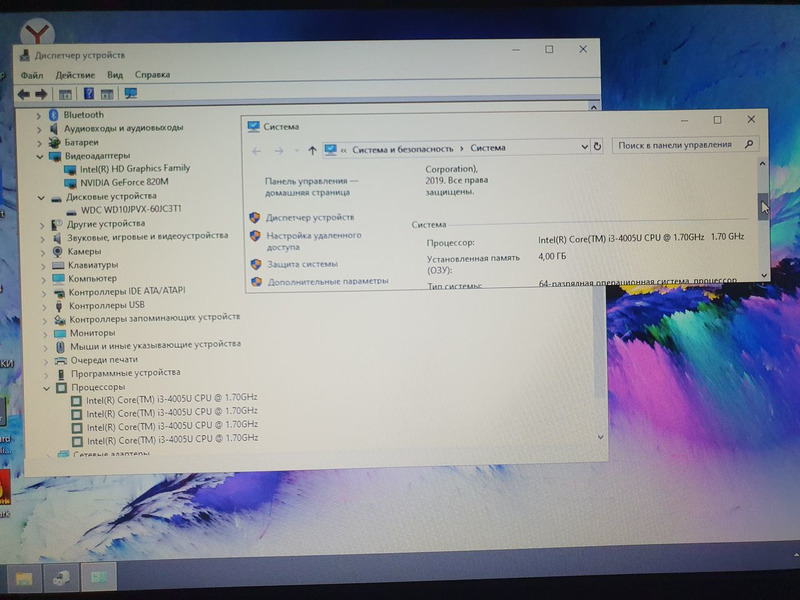Open the Yandex Browser desktop icon
800x600 pixels.
[37, 32]
